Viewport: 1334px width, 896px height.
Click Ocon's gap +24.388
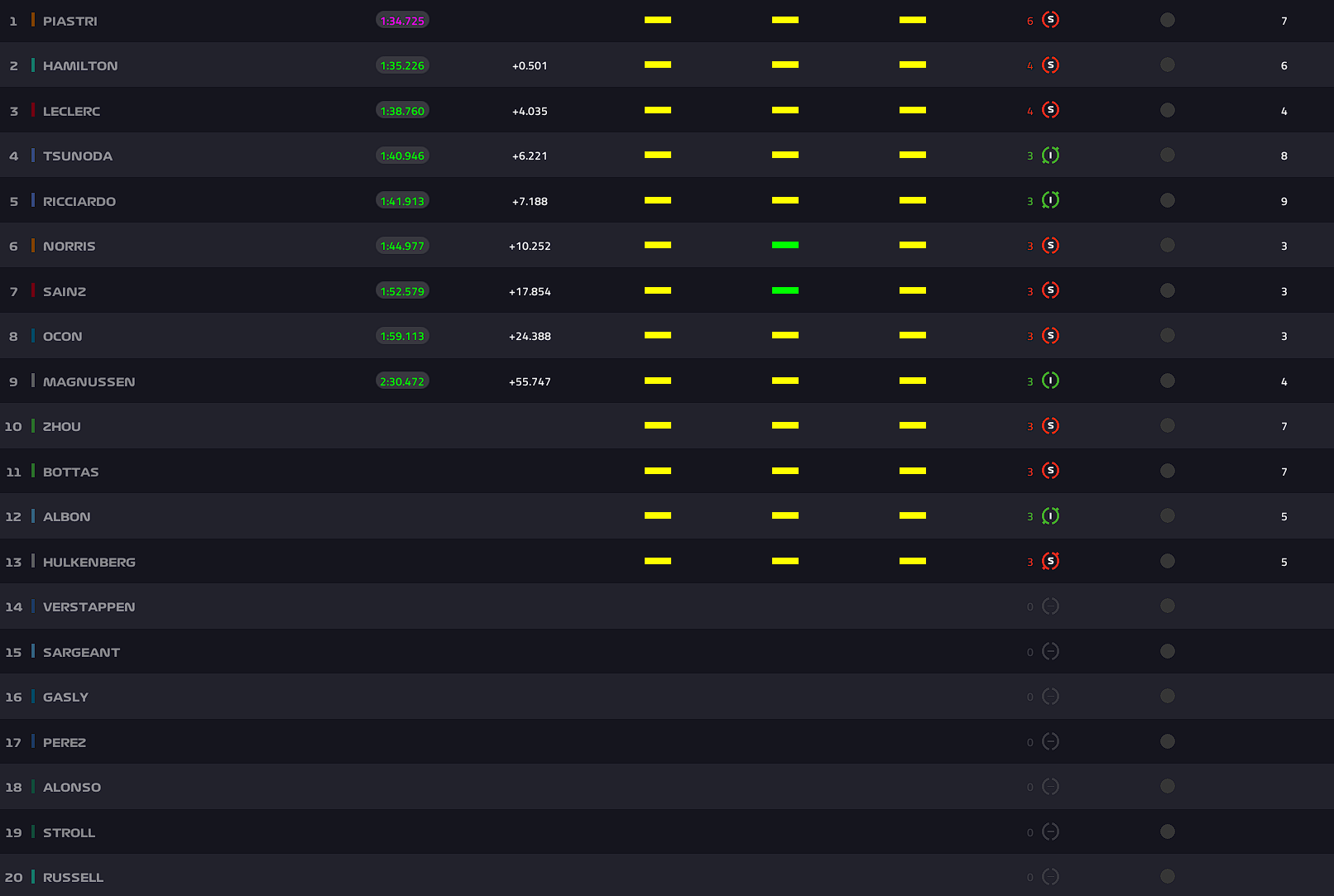point(530,336)
